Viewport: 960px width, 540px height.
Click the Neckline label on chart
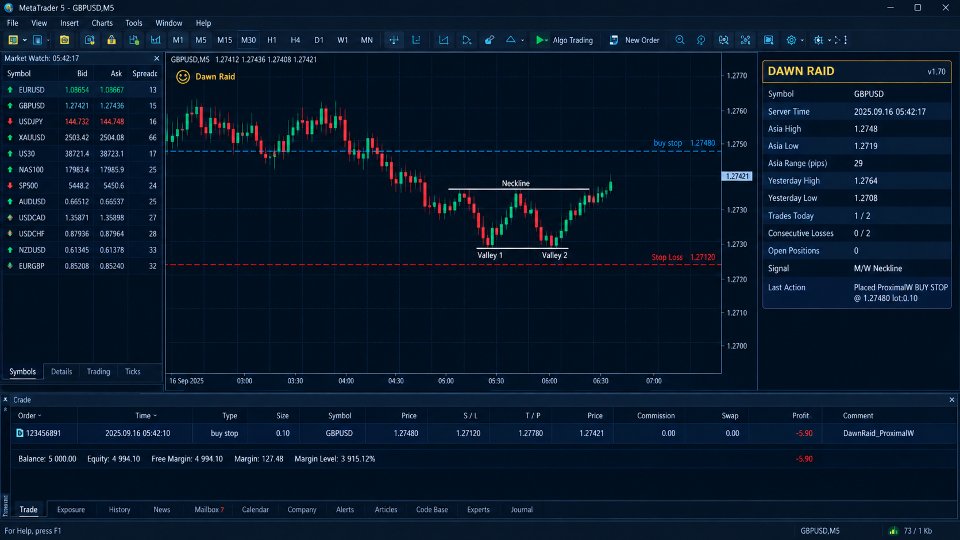pos(516,183)
